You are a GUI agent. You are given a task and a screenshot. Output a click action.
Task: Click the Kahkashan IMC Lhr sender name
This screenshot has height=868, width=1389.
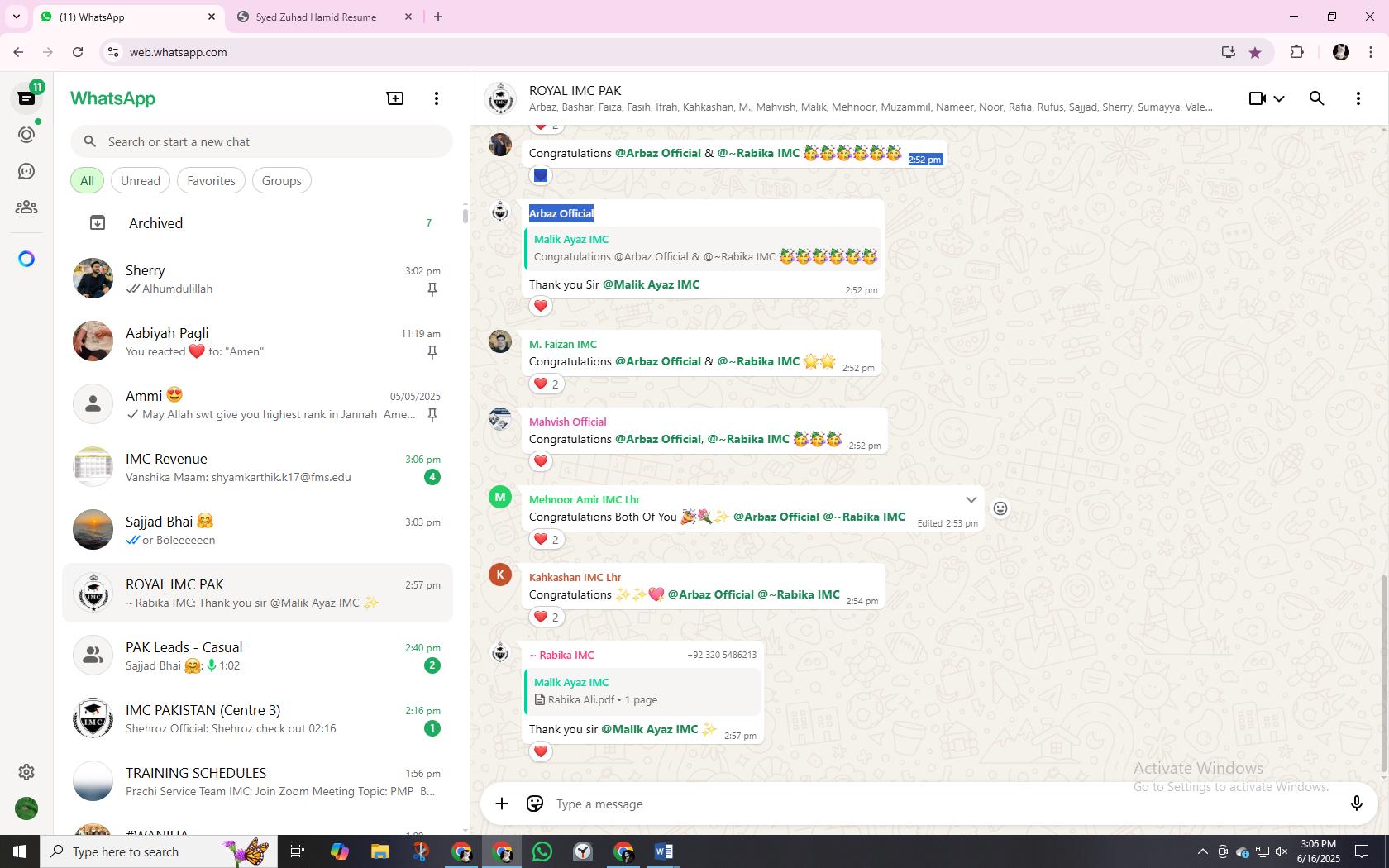(575, 577)
